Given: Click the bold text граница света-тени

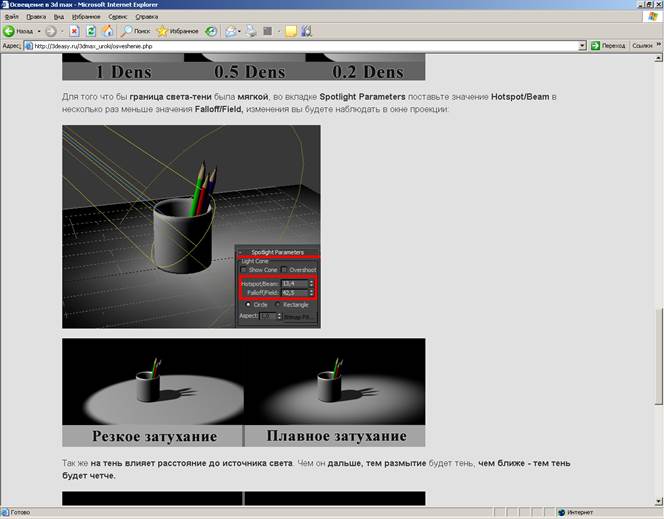Looking at the screenshot, I should [170, 97].
